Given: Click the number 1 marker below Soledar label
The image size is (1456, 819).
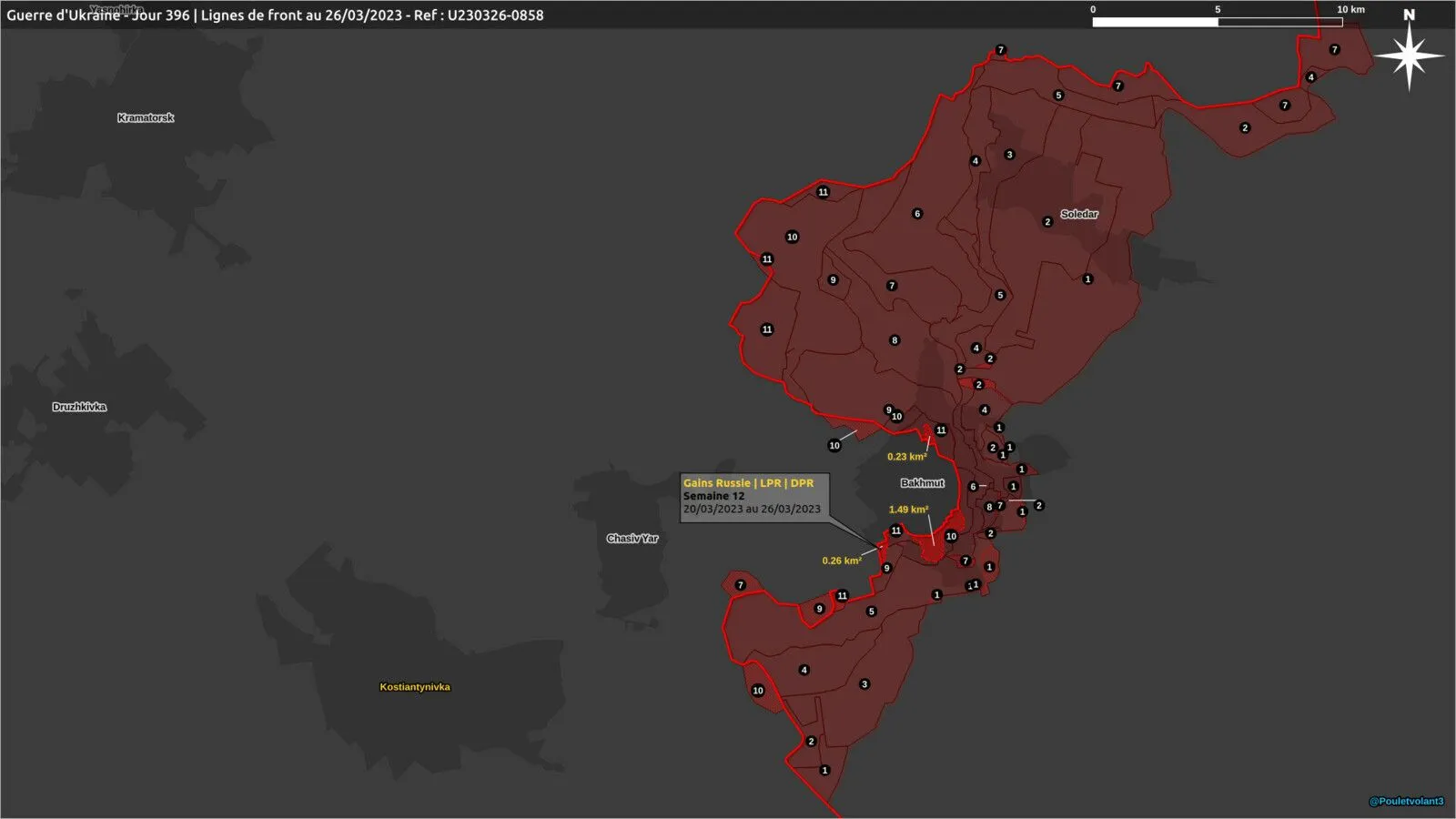Looking at the screenshot, I should (x=1087, y=279).
